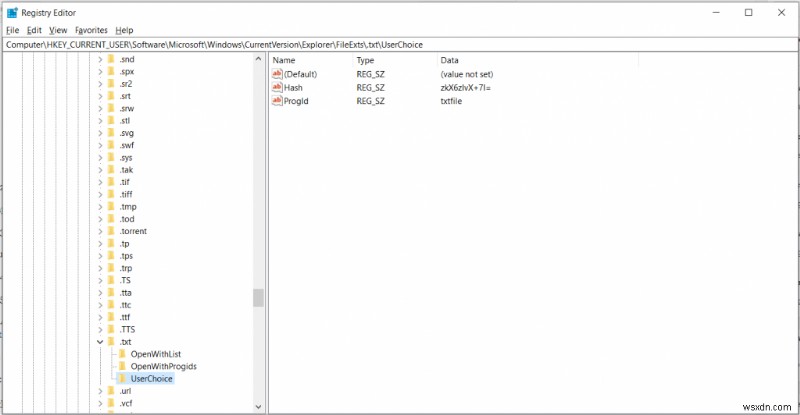Select the Hash value name
The image size is (800, 415).
(293, 87)
